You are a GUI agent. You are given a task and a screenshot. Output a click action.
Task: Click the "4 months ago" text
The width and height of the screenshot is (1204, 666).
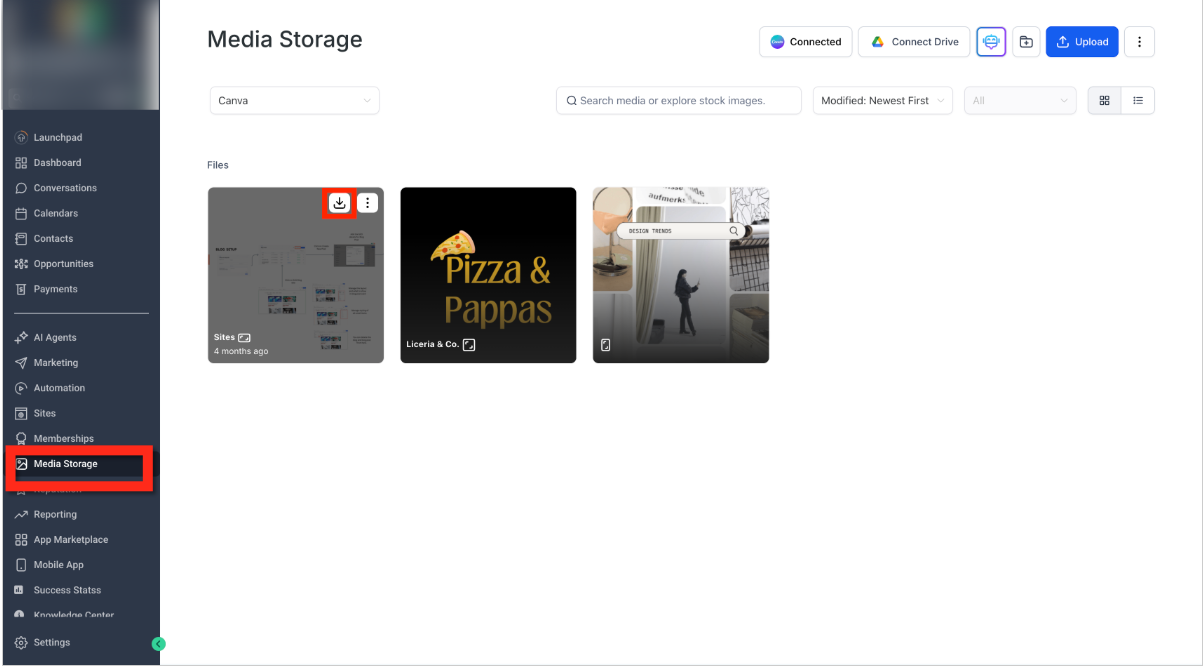click(241, 352)
